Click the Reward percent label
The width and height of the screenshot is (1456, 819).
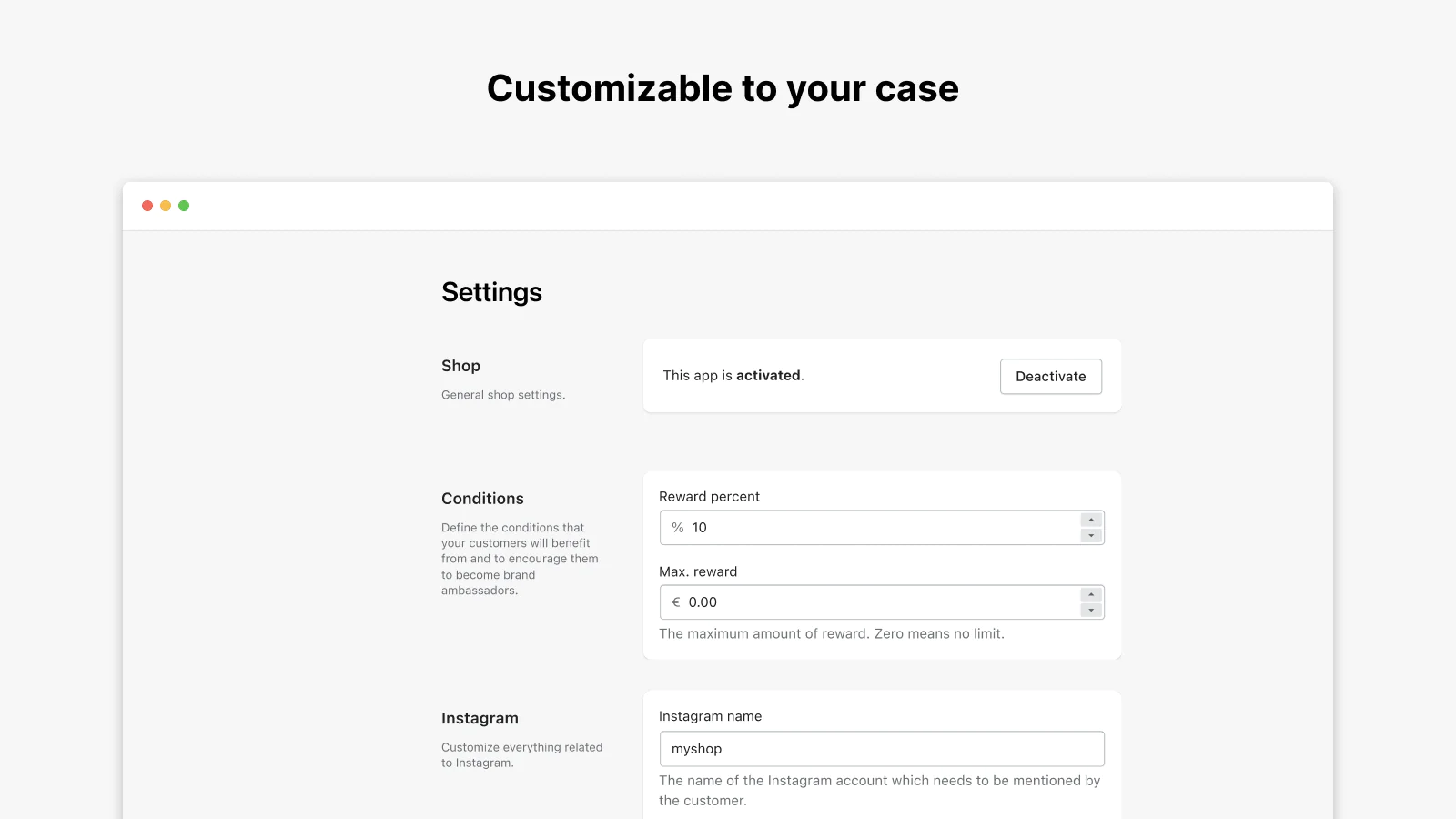click(709, 497)
